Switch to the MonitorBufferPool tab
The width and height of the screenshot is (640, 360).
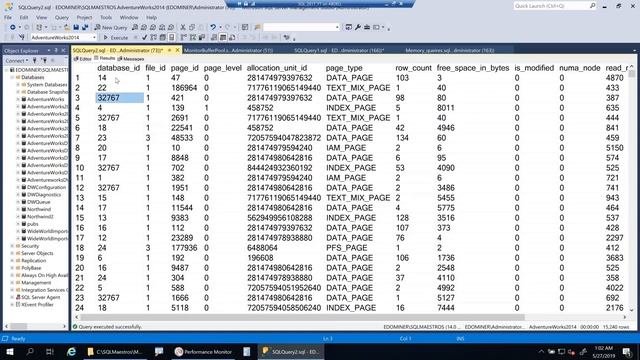[x=228, y=51]
